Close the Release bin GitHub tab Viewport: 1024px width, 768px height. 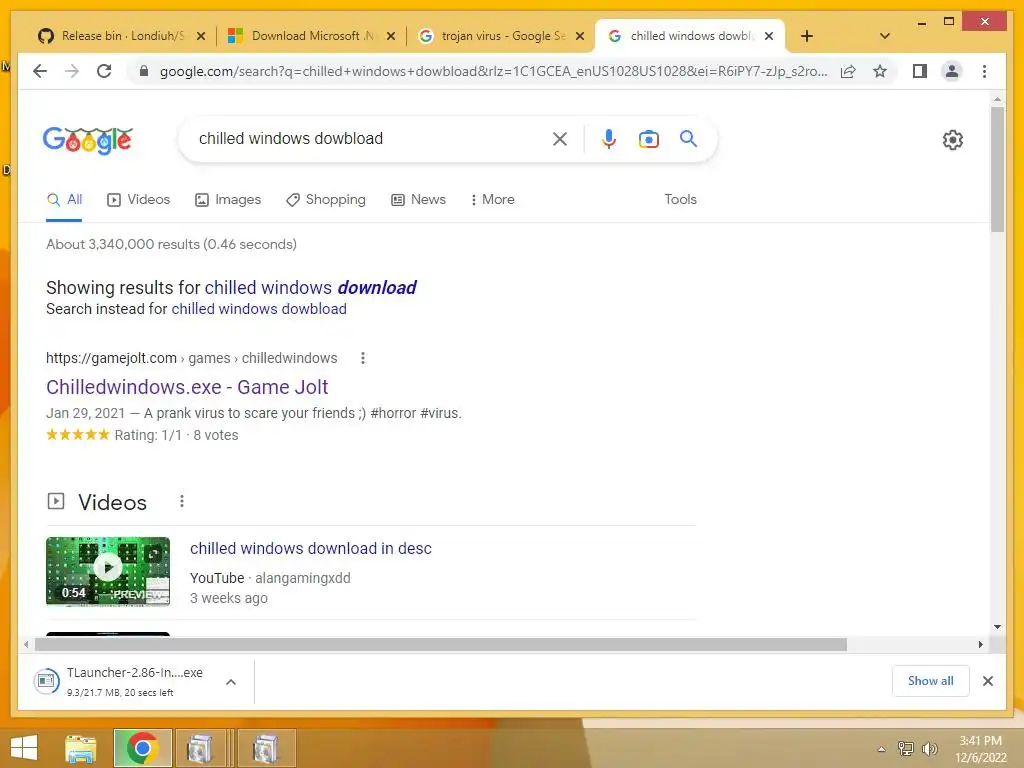201,36
